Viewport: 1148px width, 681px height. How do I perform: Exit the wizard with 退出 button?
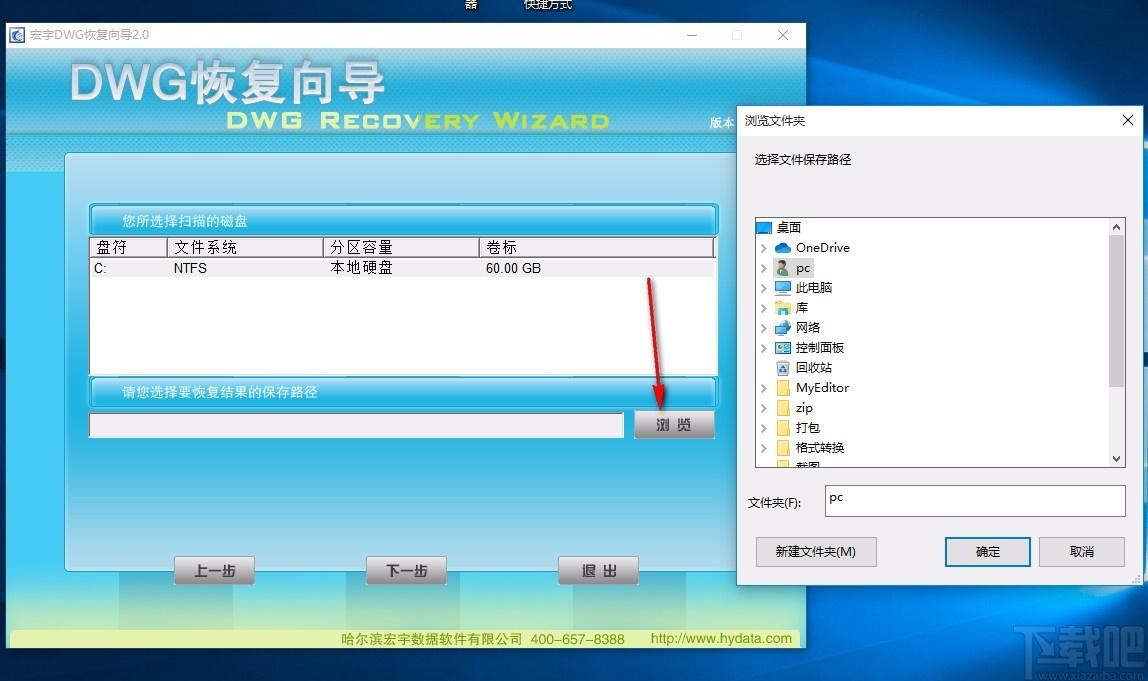598,570
